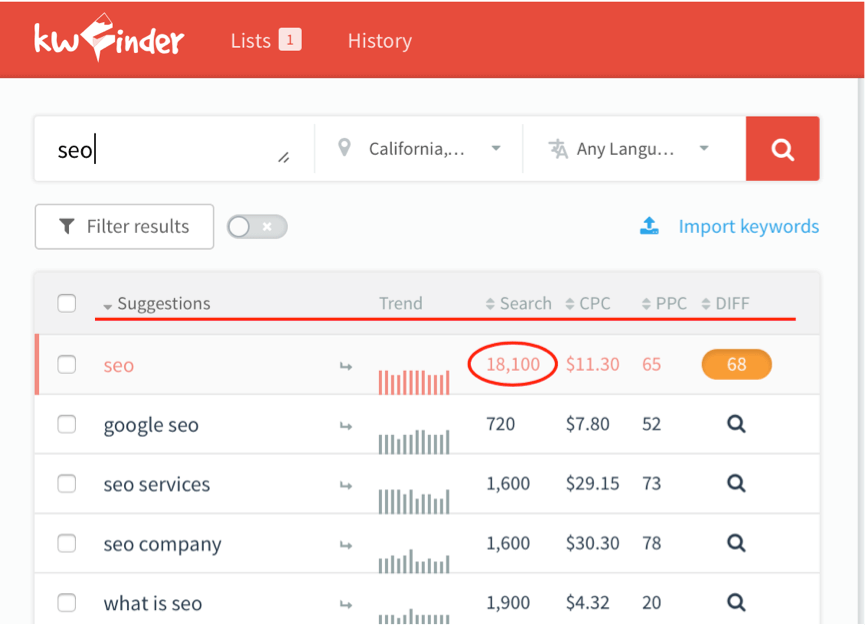Open the History tab

380,40
